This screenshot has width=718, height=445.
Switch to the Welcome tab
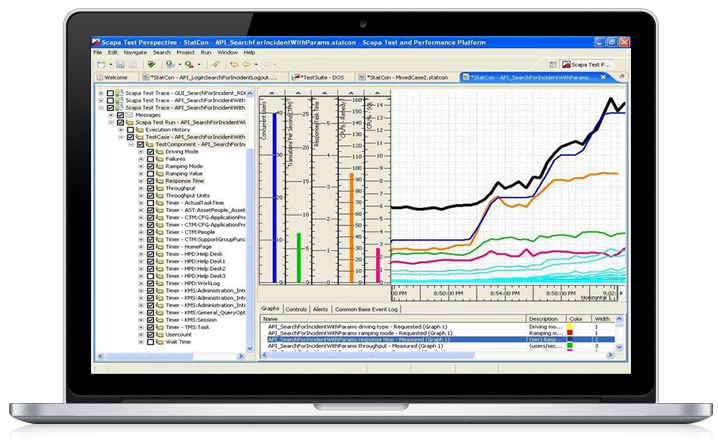point(113,77)
